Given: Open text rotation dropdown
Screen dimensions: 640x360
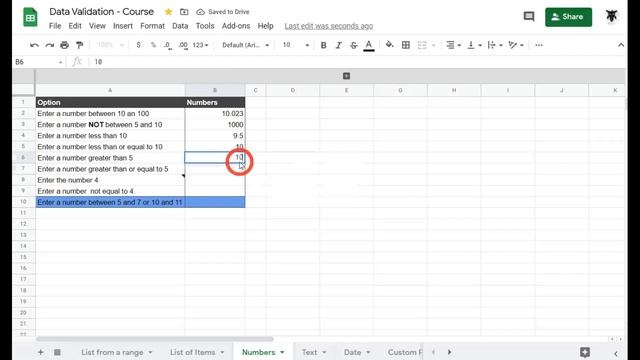Looking at the screenshot, I should pyautogui.click(x=516, y=45).
